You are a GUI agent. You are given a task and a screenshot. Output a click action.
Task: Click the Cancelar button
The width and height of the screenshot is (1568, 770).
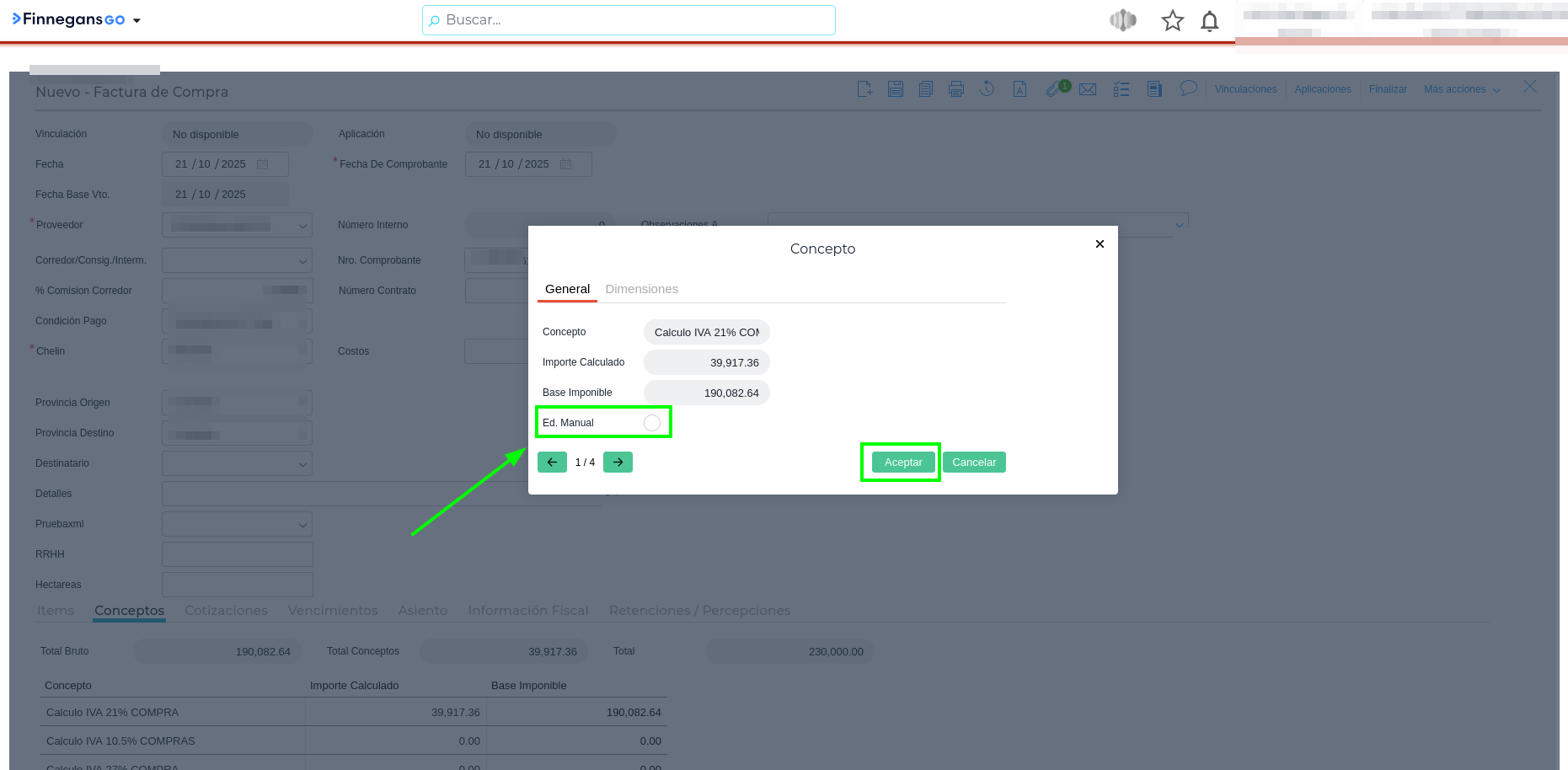click(974, 463)
